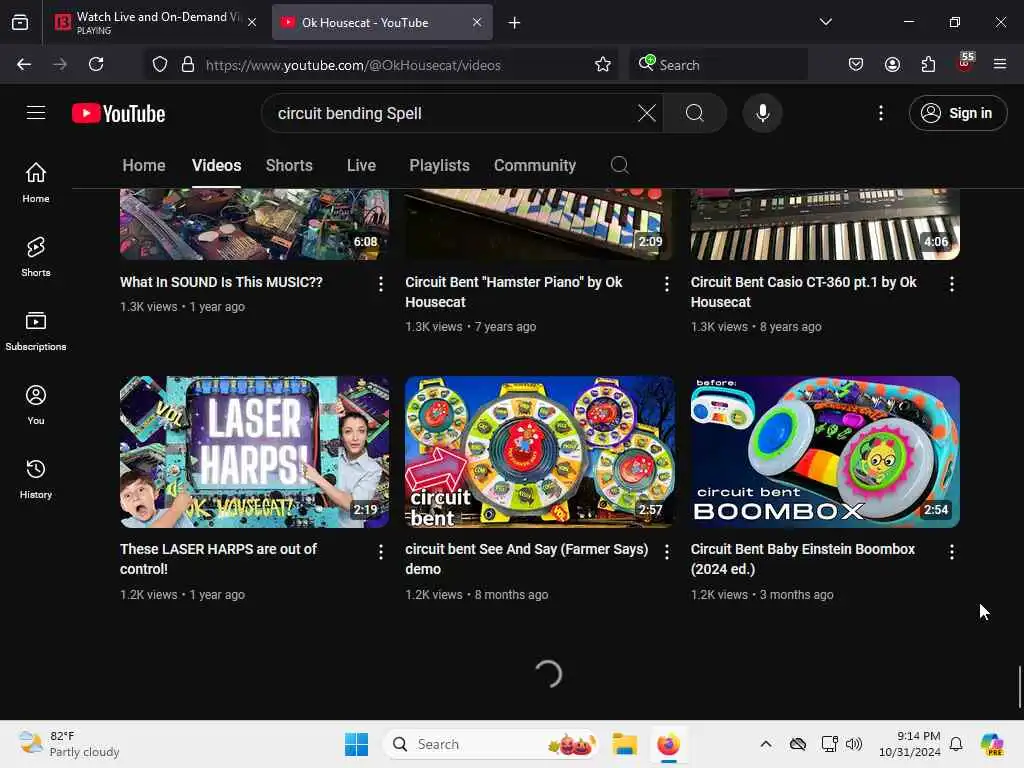This screenshot has height=768, width=1024.
Task: Click the Sign in button
Action: click(957, 113)
